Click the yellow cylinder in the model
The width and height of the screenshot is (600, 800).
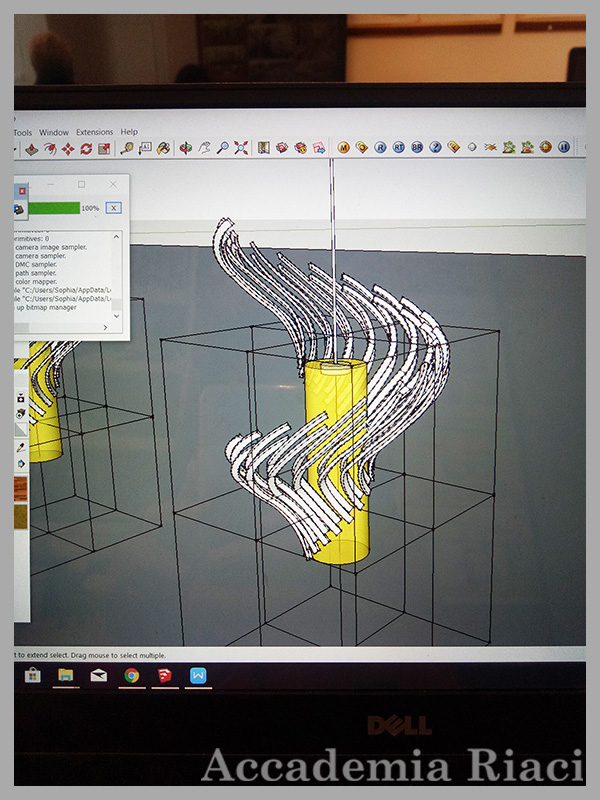tap(337, 462)
